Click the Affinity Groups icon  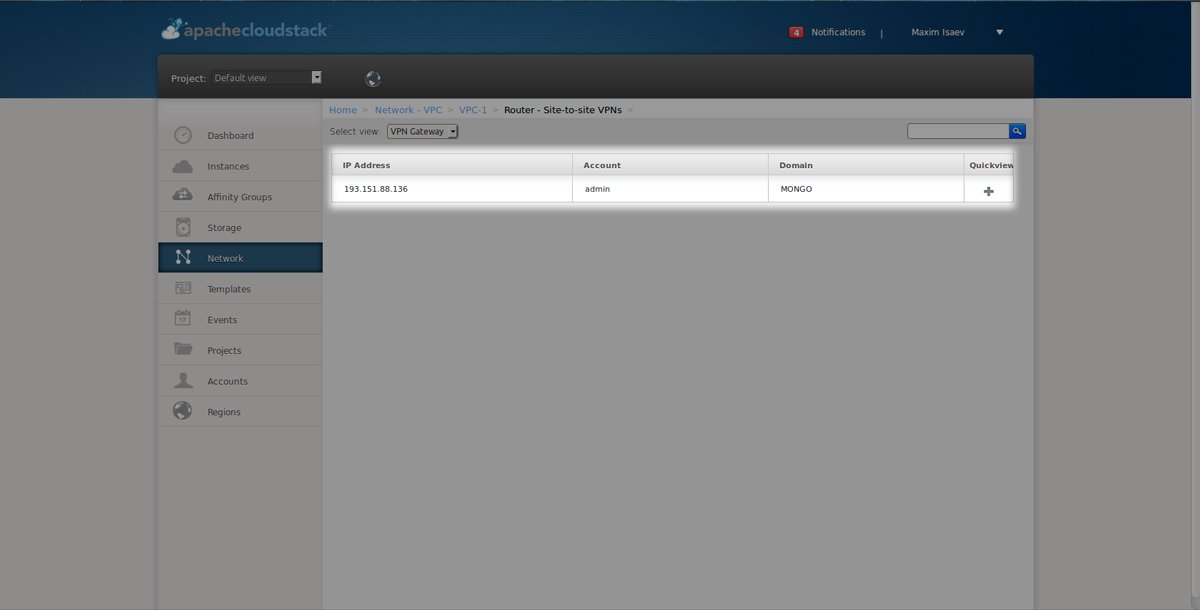[183, 196]
